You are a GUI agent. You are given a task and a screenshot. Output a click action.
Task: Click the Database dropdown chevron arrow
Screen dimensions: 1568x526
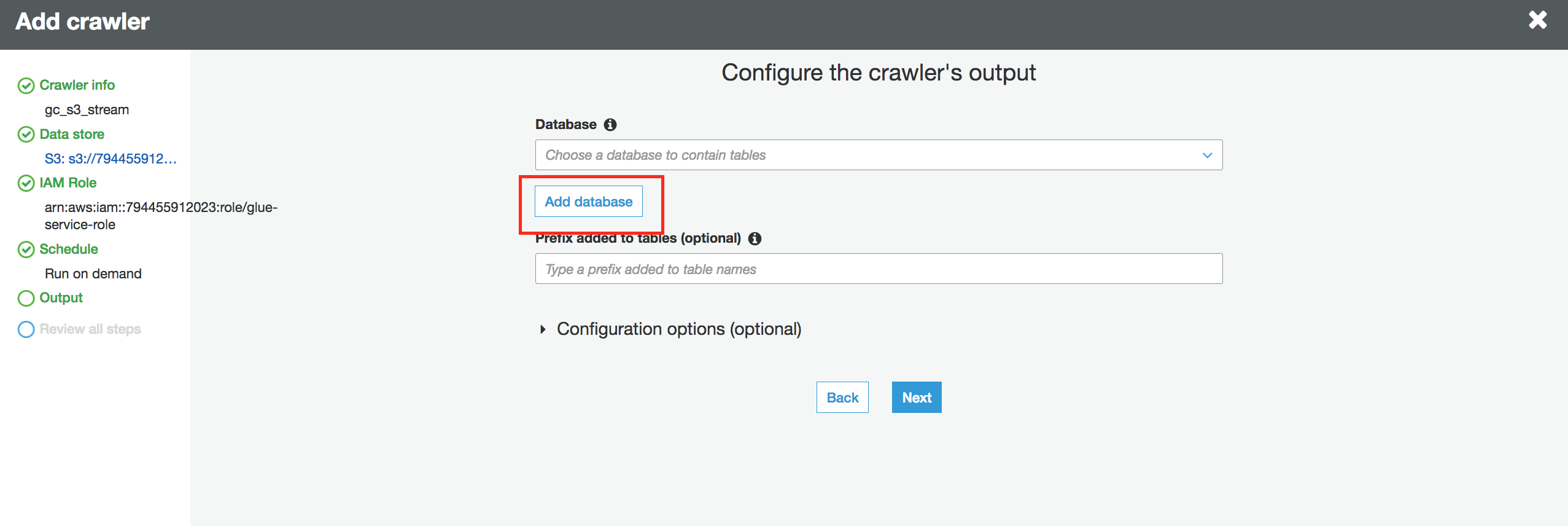[1207, 155]
